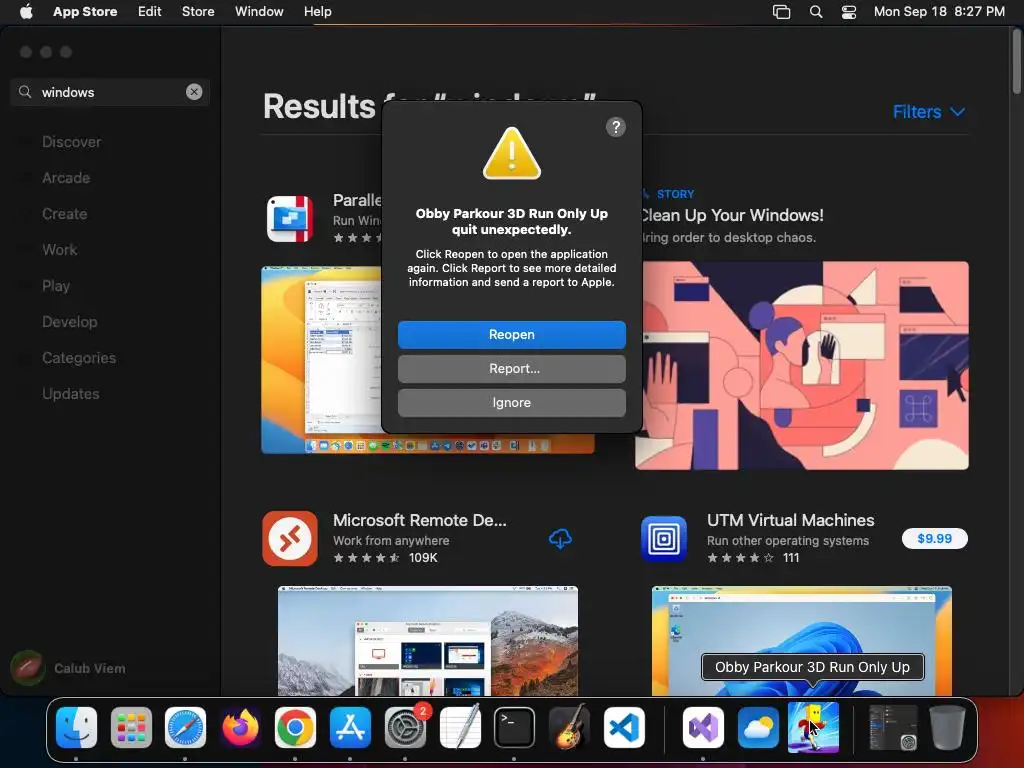
Task: Open the Discover section in sidebar
Action: (71, 142)
